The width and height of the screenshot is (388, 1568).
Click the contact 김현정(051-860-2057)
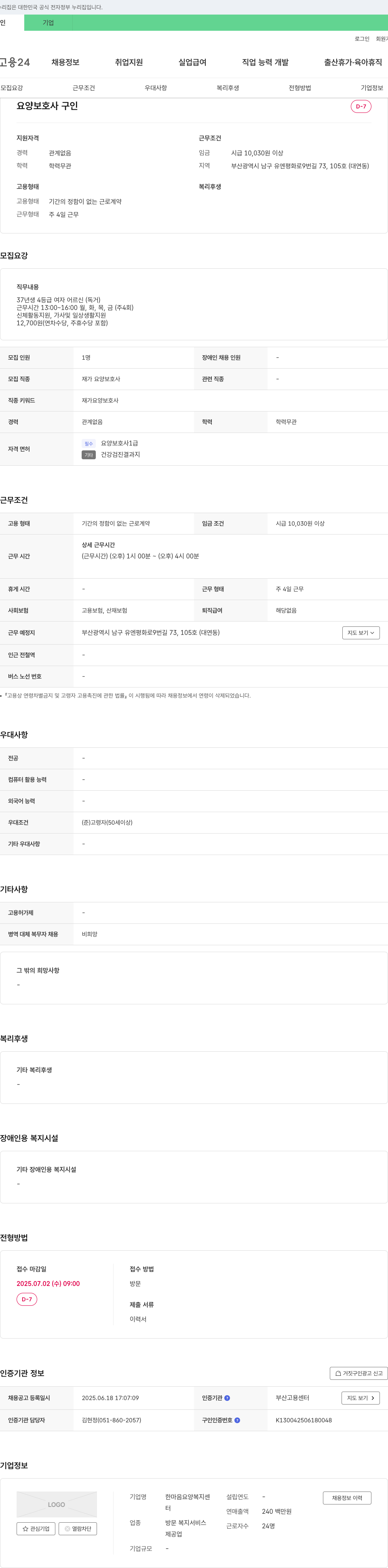tap(111, 1420)
